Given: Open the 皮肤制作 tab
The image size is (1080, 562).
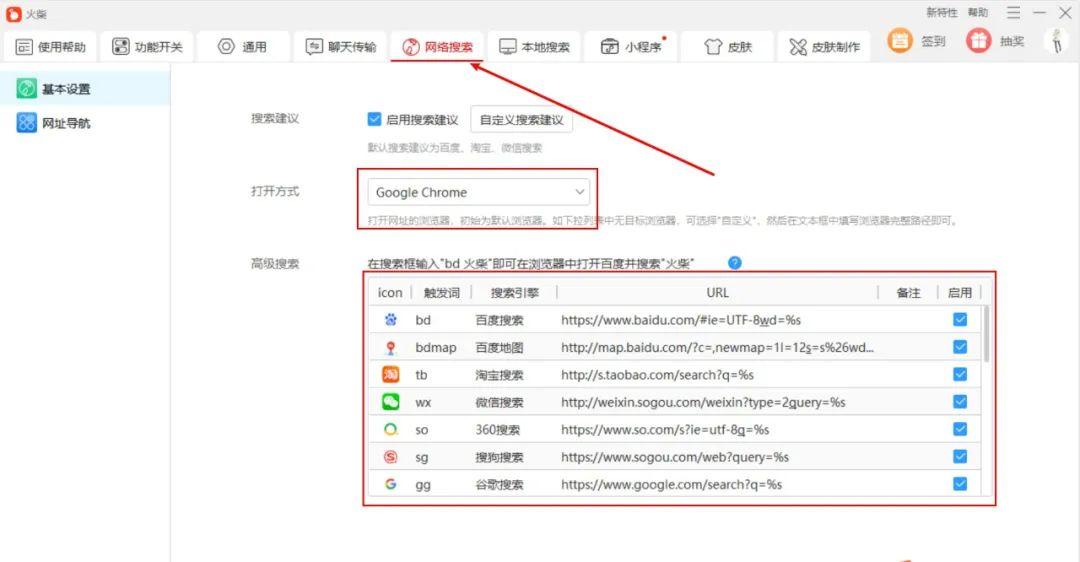Looking at the screenshot, I should click(x=824, y=47).
